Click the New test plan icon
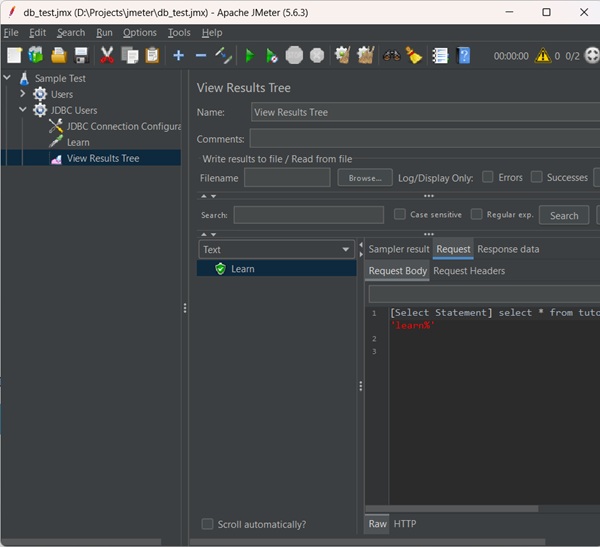 (15, 56)
